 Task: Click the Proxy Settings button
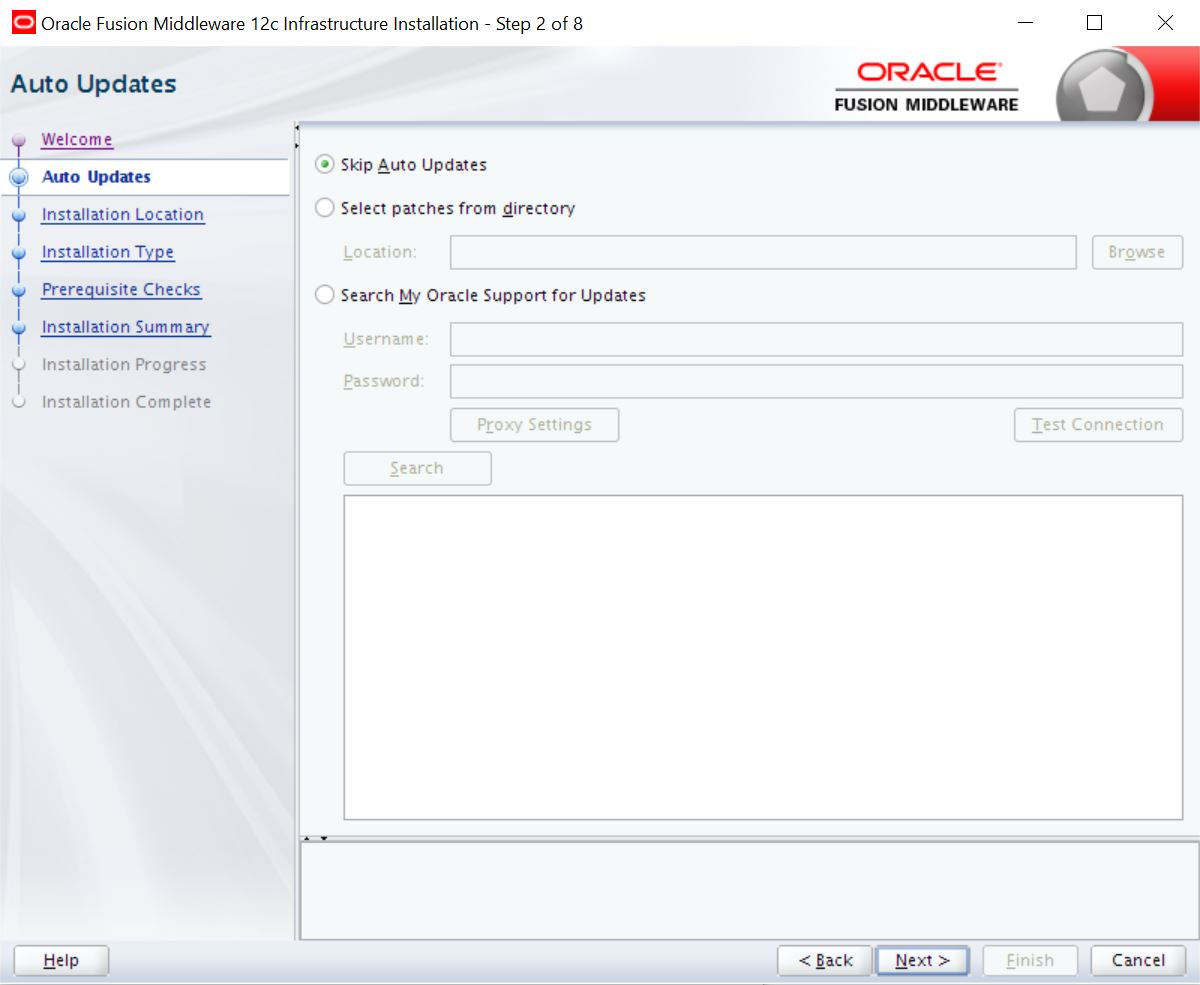534,424
